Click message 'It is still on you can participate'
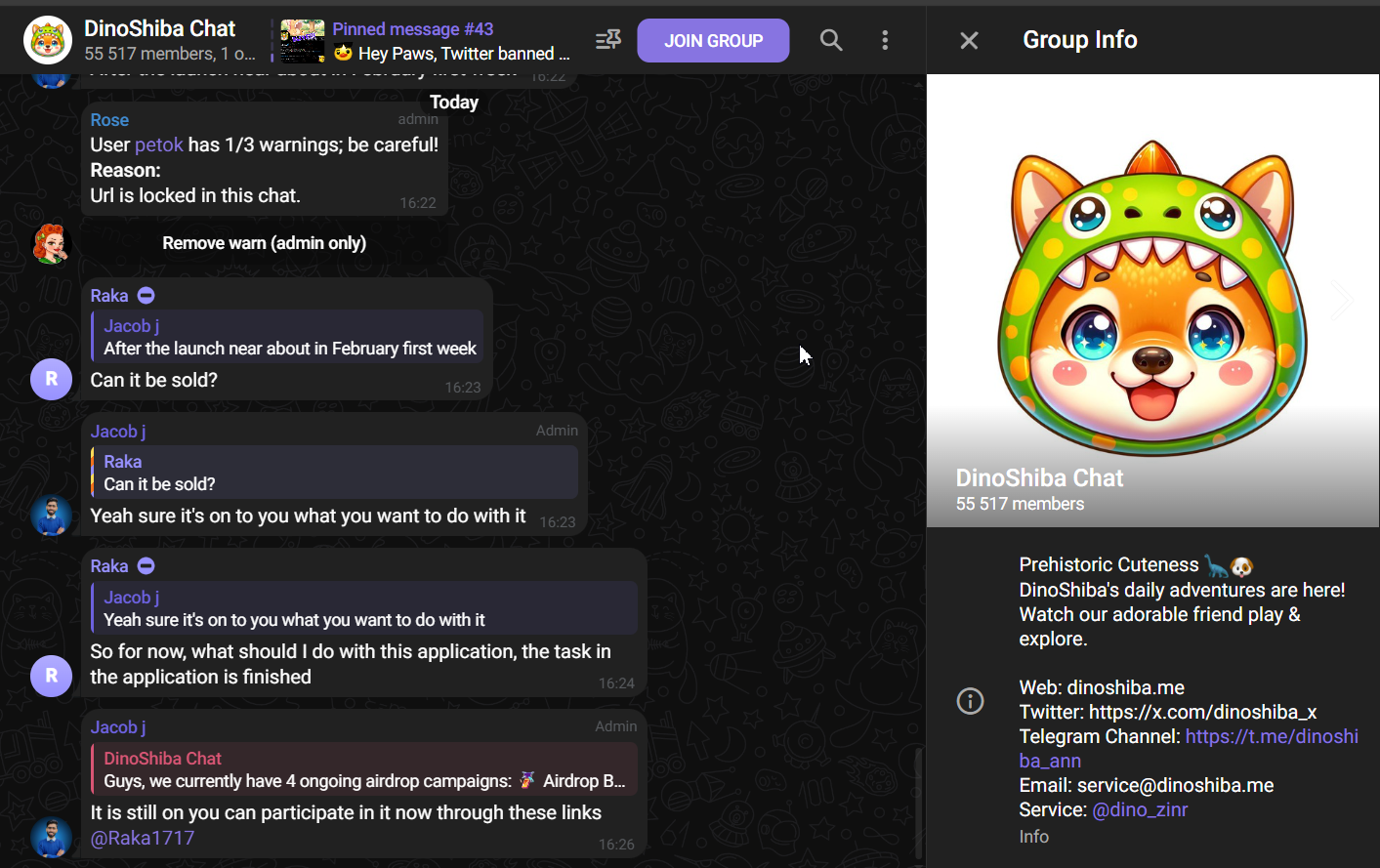This screenshot has width=1380, height=868. click(346, 812)
